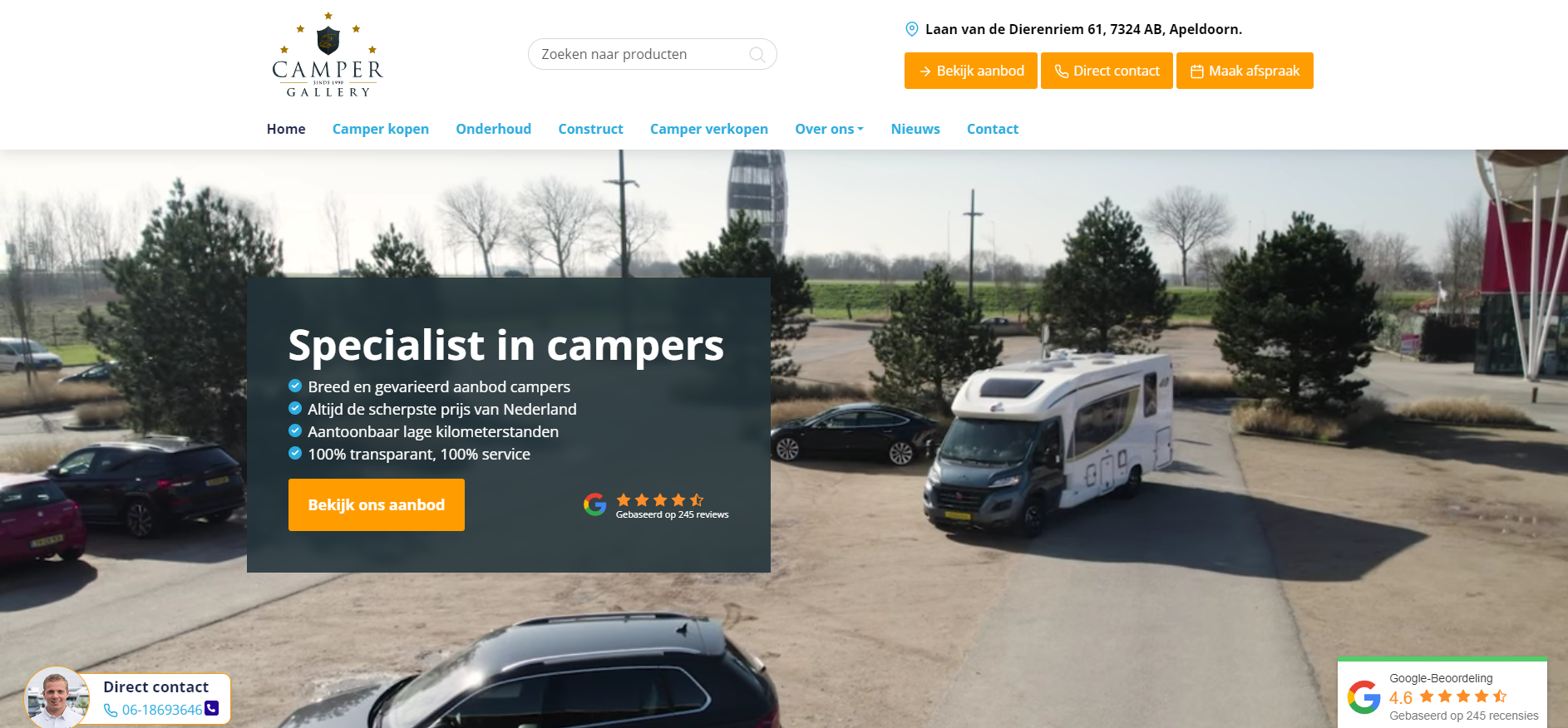Click the purple phone icon next to 06-18693646

[212, 708]
